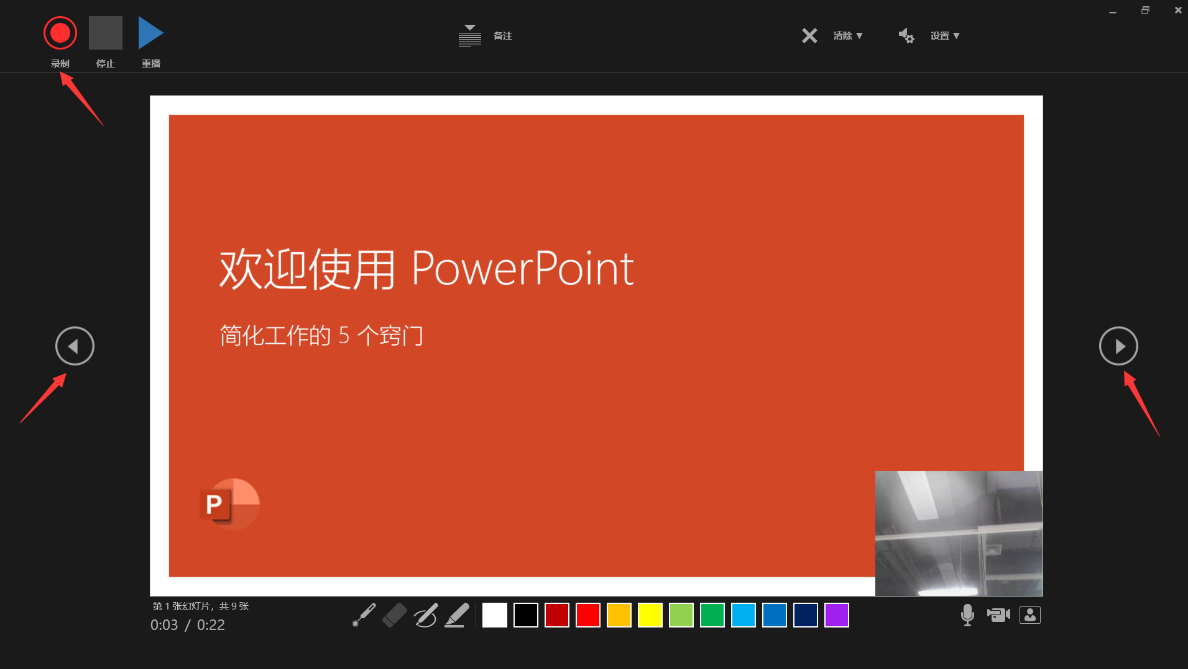The height and width of the screenshot is (669, 1188).
Task: Click the recording time 0:03 / 0:22
Action: (x=188, y=625)
